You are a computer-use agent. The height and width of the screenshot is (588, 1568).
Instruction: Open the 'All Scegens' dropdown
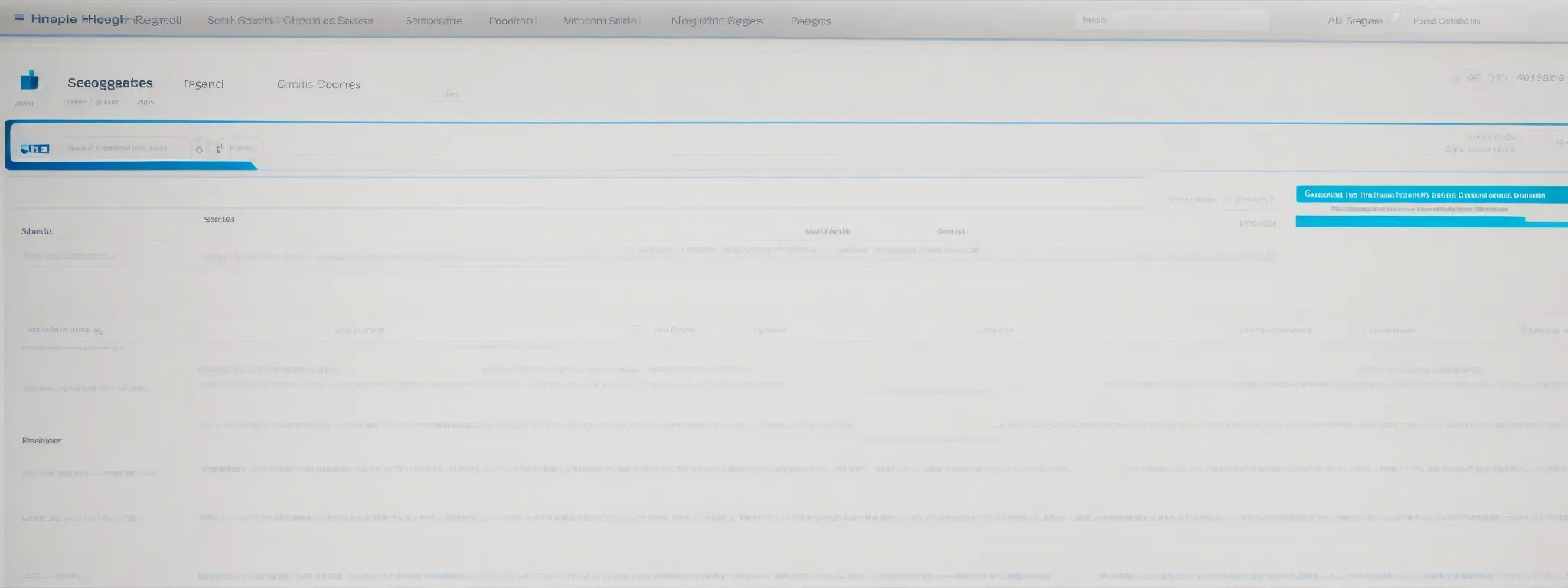[x=1354, y=21]
